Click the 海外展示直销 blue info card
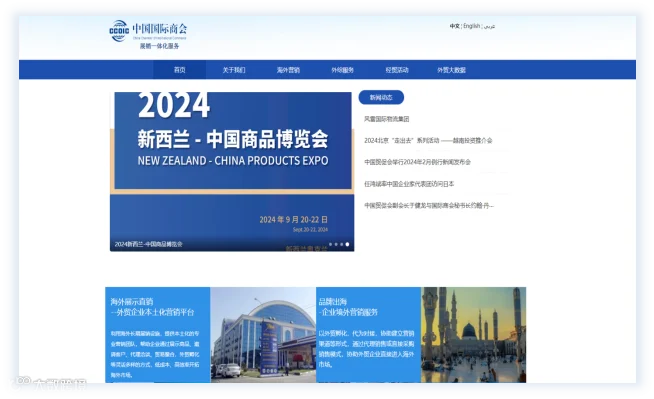The height and width of the screenshot is (399, 654). pyautogui.click(x=158, y=334)
